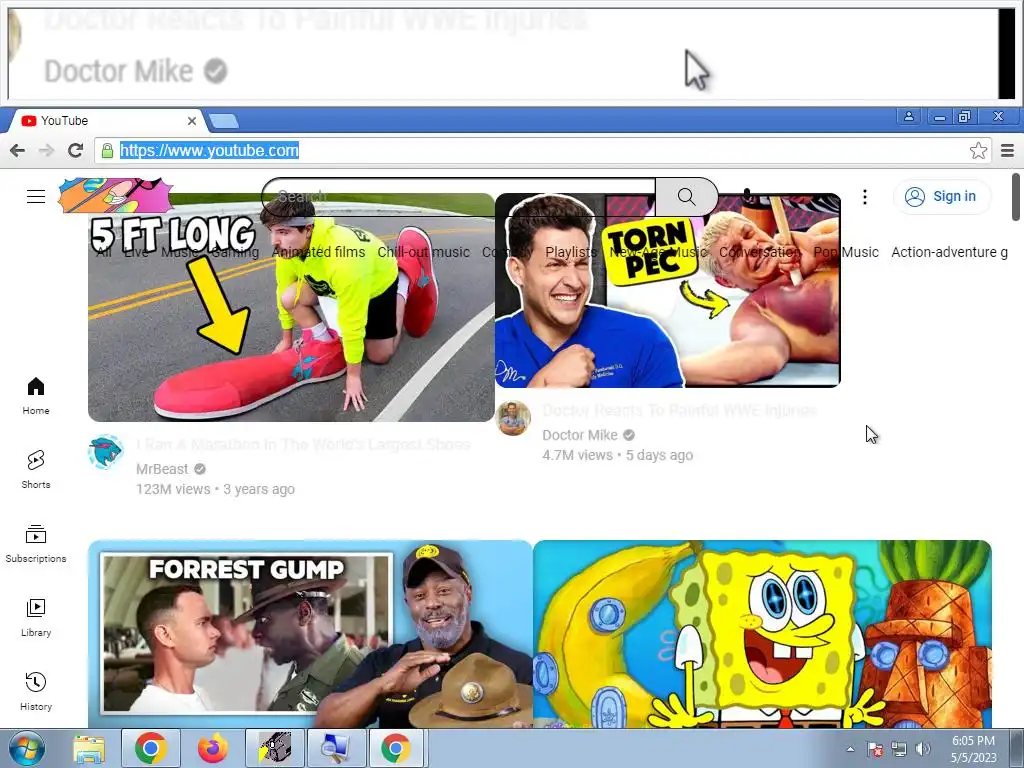This screenshot has width=1024, height=768.
Task: Open Magnifier app in taskbar
Action: [336, 748]
